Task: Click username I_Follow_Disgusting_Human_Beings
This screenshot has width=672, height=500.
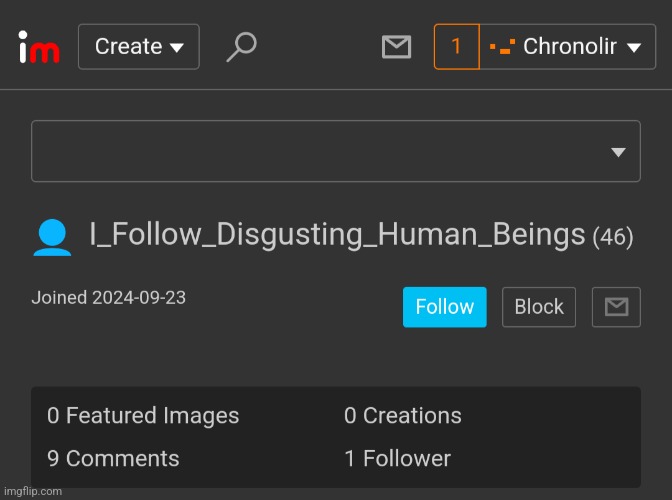Action: tap(337, 235)
